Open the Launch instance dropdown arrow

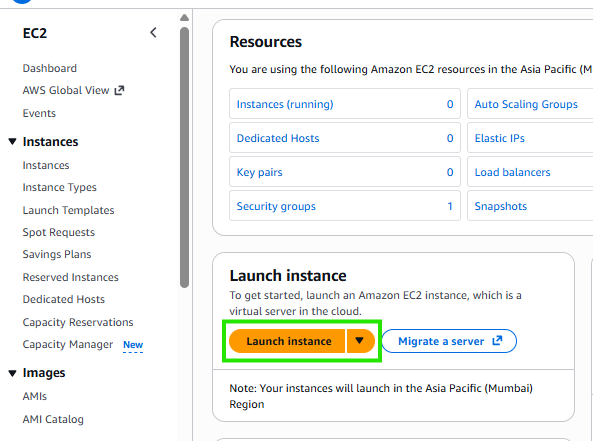point(360,341)
